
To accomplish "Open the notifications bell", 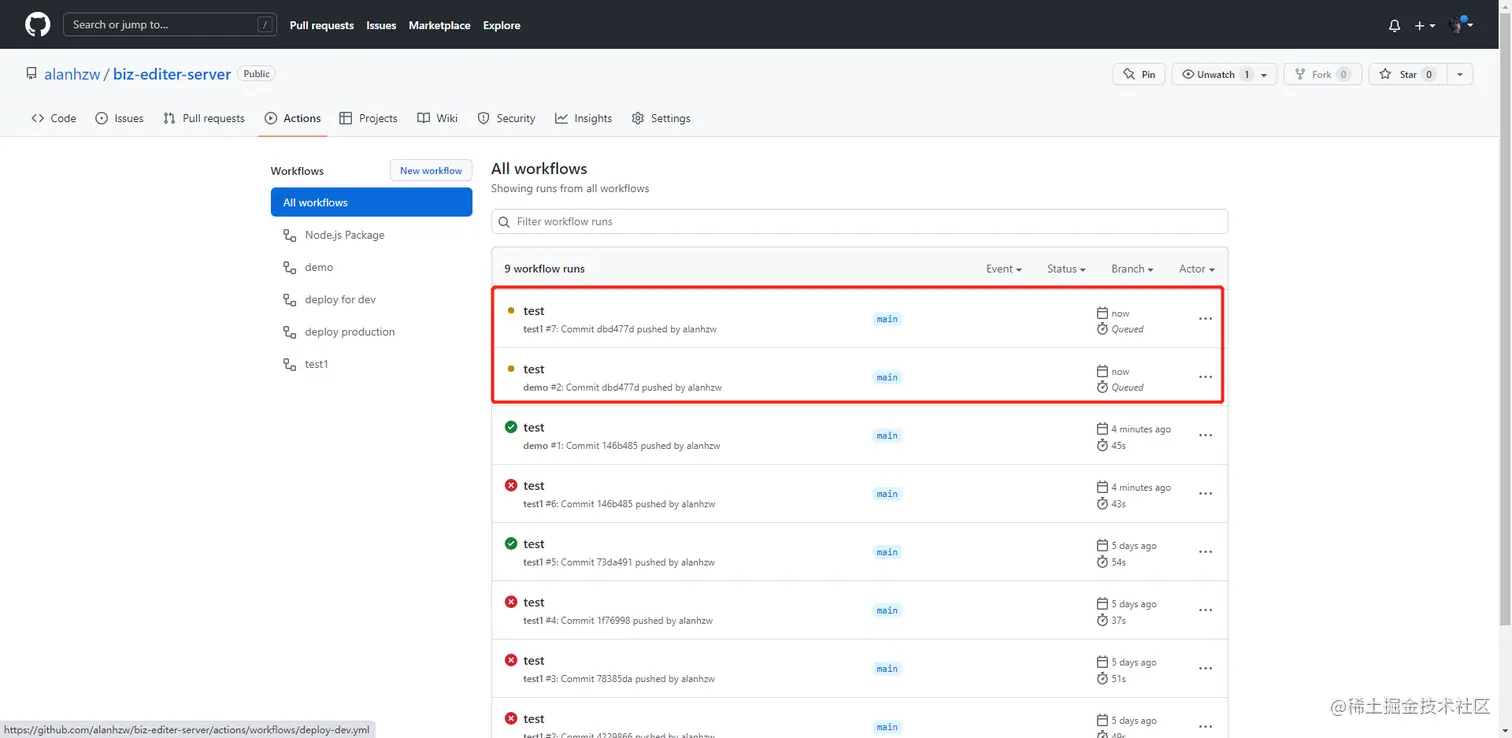I will pos(1394,26).
